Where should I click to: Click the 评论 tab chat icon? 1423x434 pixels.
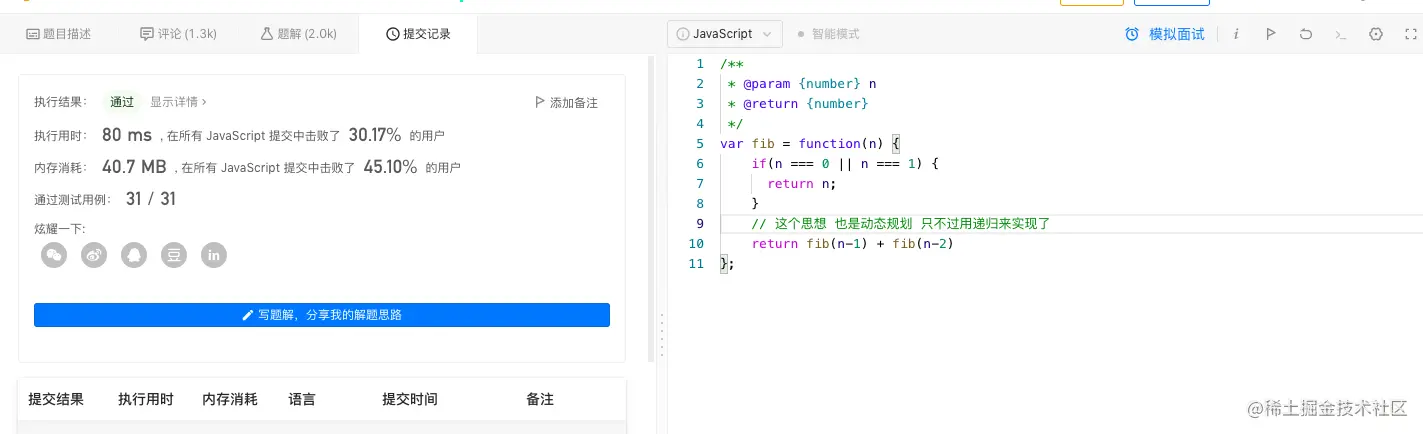pyautogui.click(x=147, y=34)
